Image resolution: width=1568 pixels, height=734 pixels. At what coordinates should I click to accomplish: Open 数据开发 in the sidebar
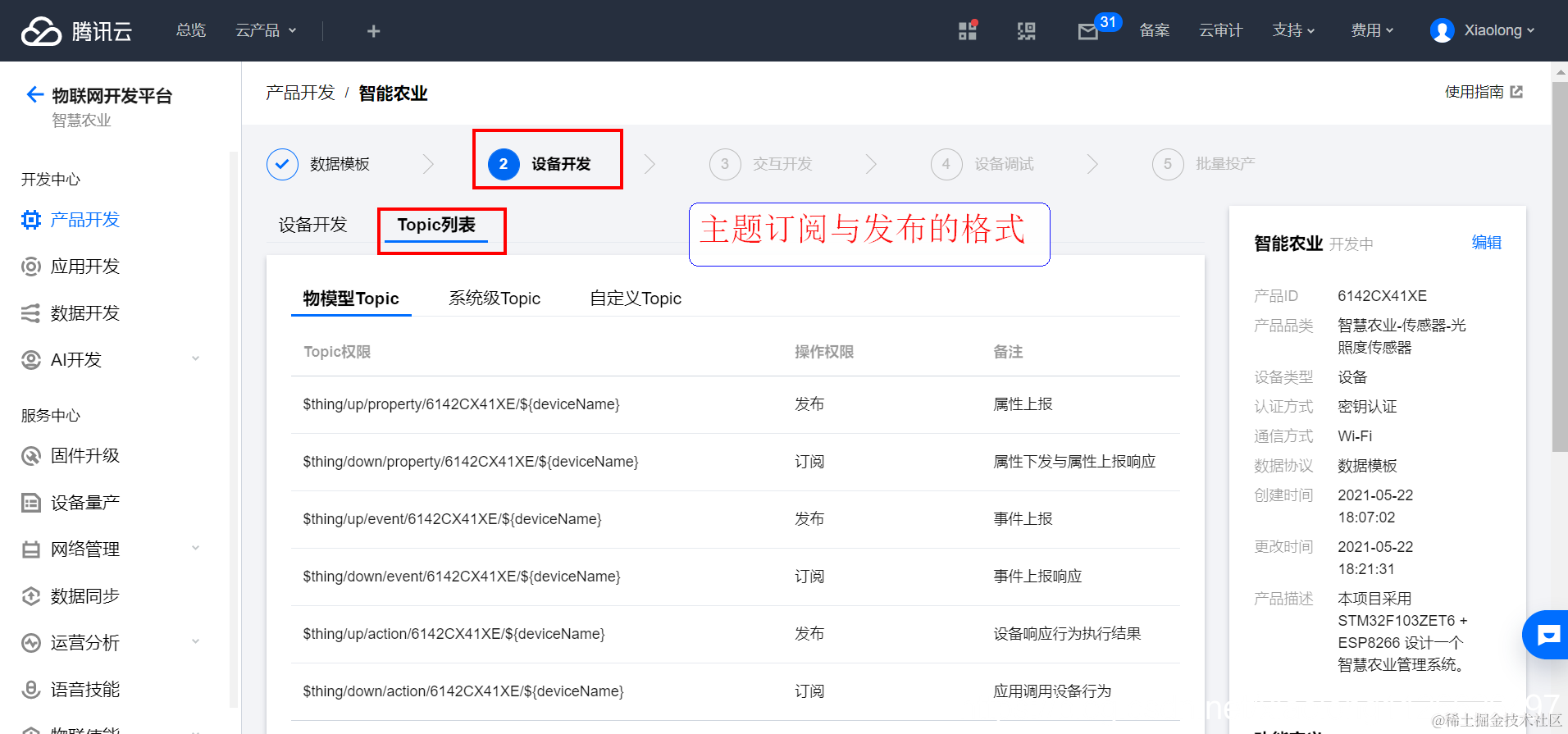point(85,313)
